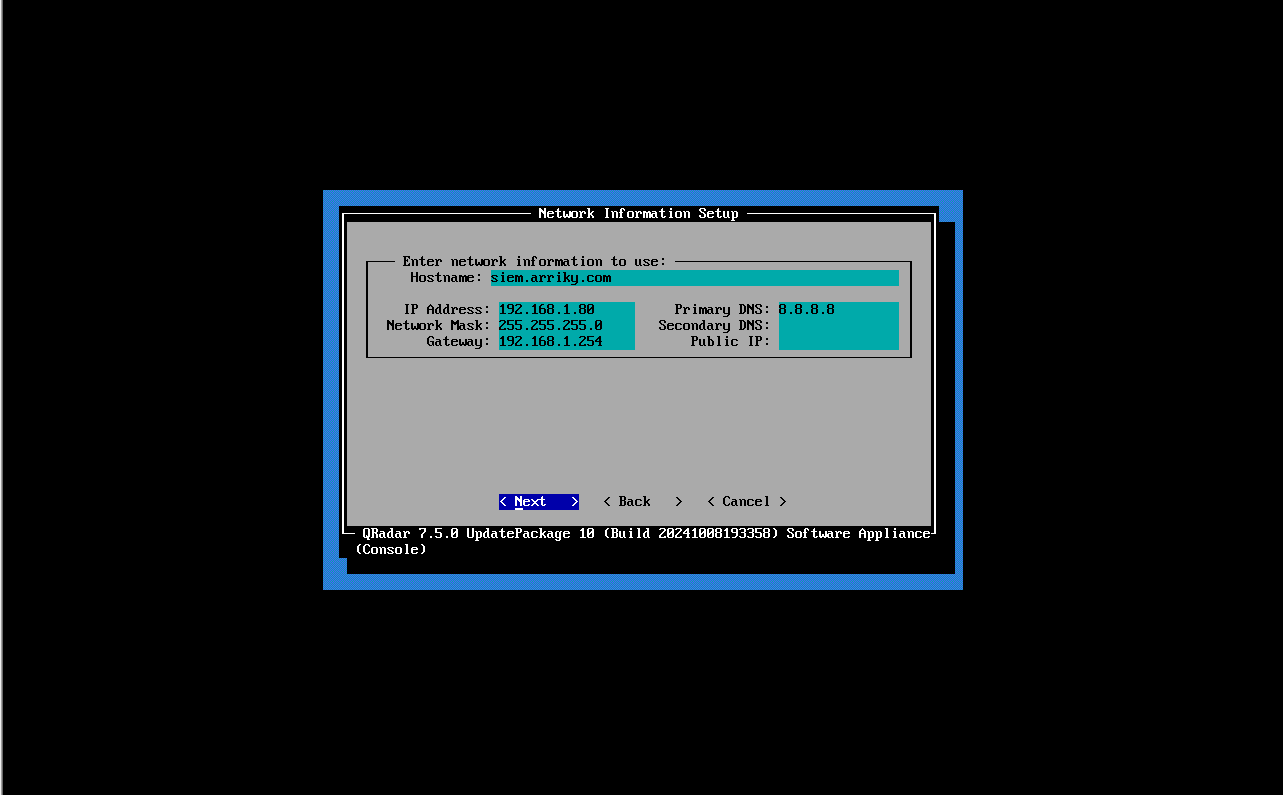Image resolution: width=1283 pixels, height=795 pixels.
Task: Select the empty Secondary DNS field
Action: (839, 326)
